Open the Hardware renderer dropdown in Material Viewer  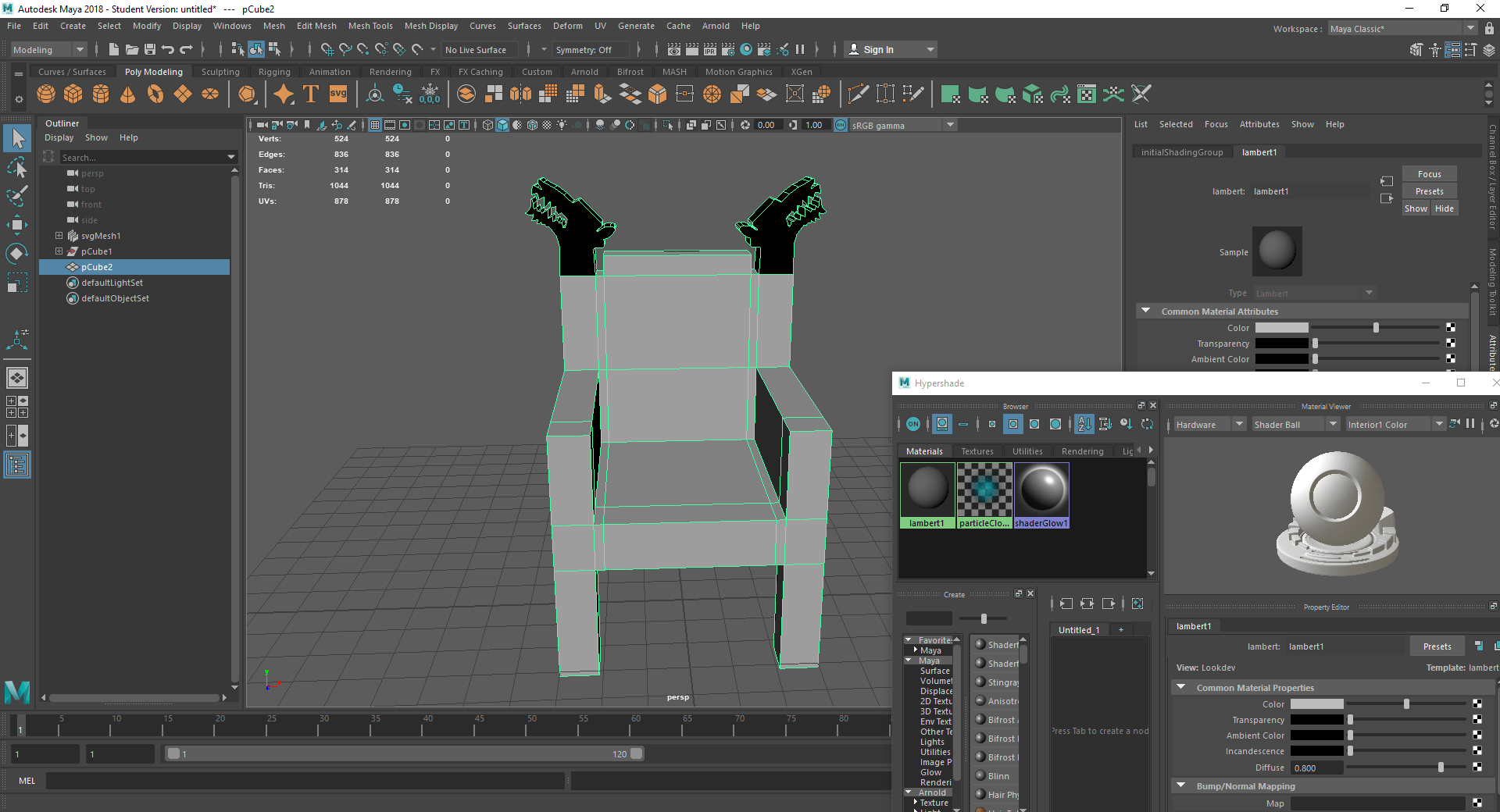[1209, 425]
